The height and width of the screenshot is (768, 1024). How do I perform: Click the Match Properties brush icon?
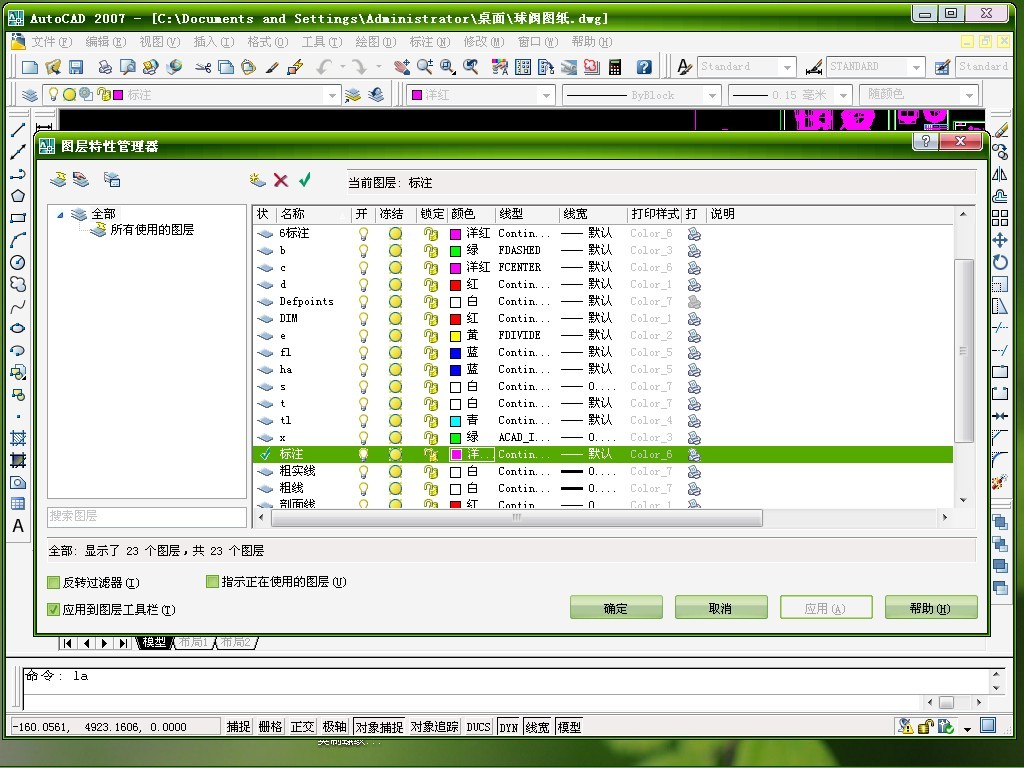coord(272,67)
